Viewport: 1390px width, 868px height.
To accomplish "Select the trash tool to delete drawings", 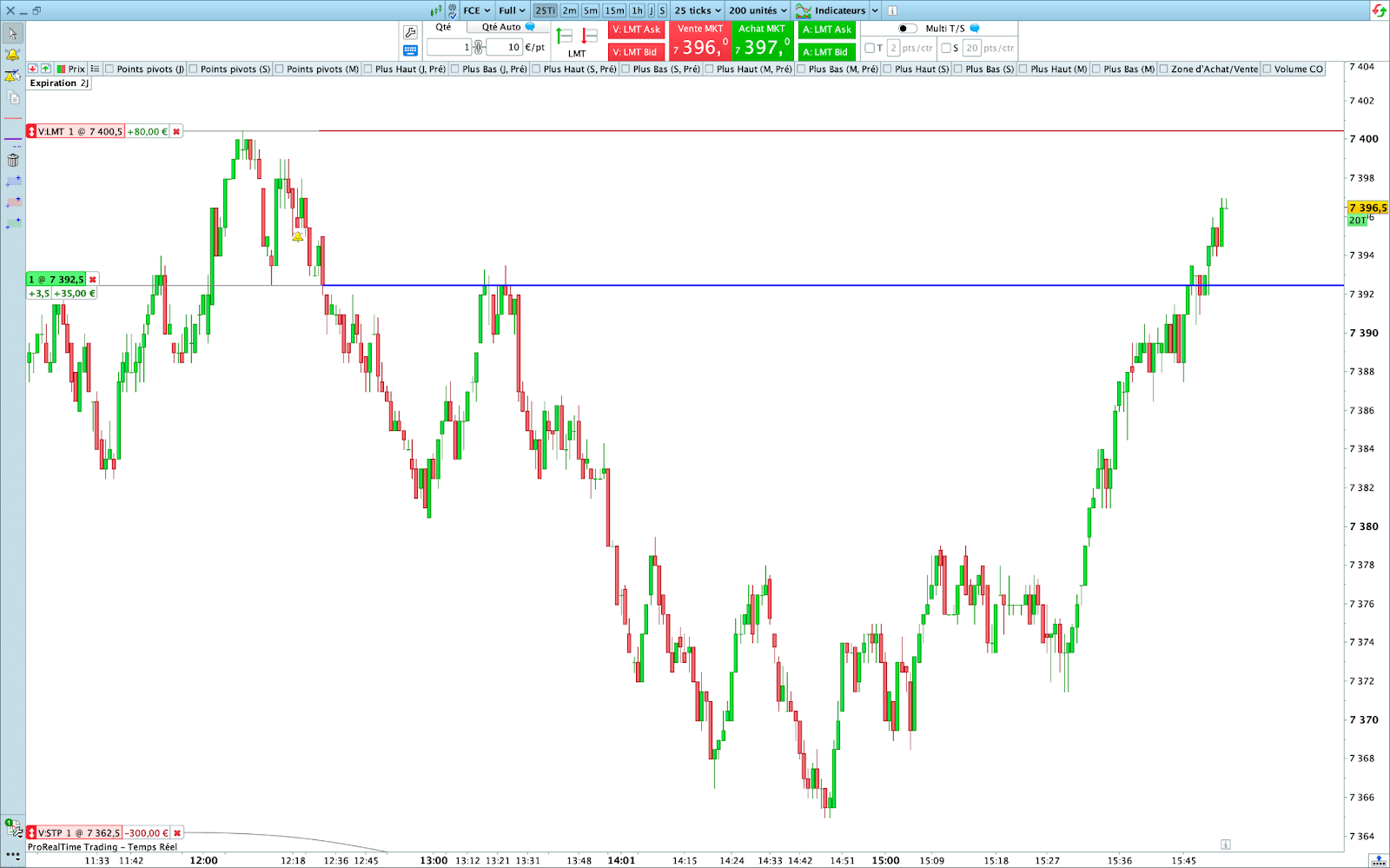I will [12, 159].
